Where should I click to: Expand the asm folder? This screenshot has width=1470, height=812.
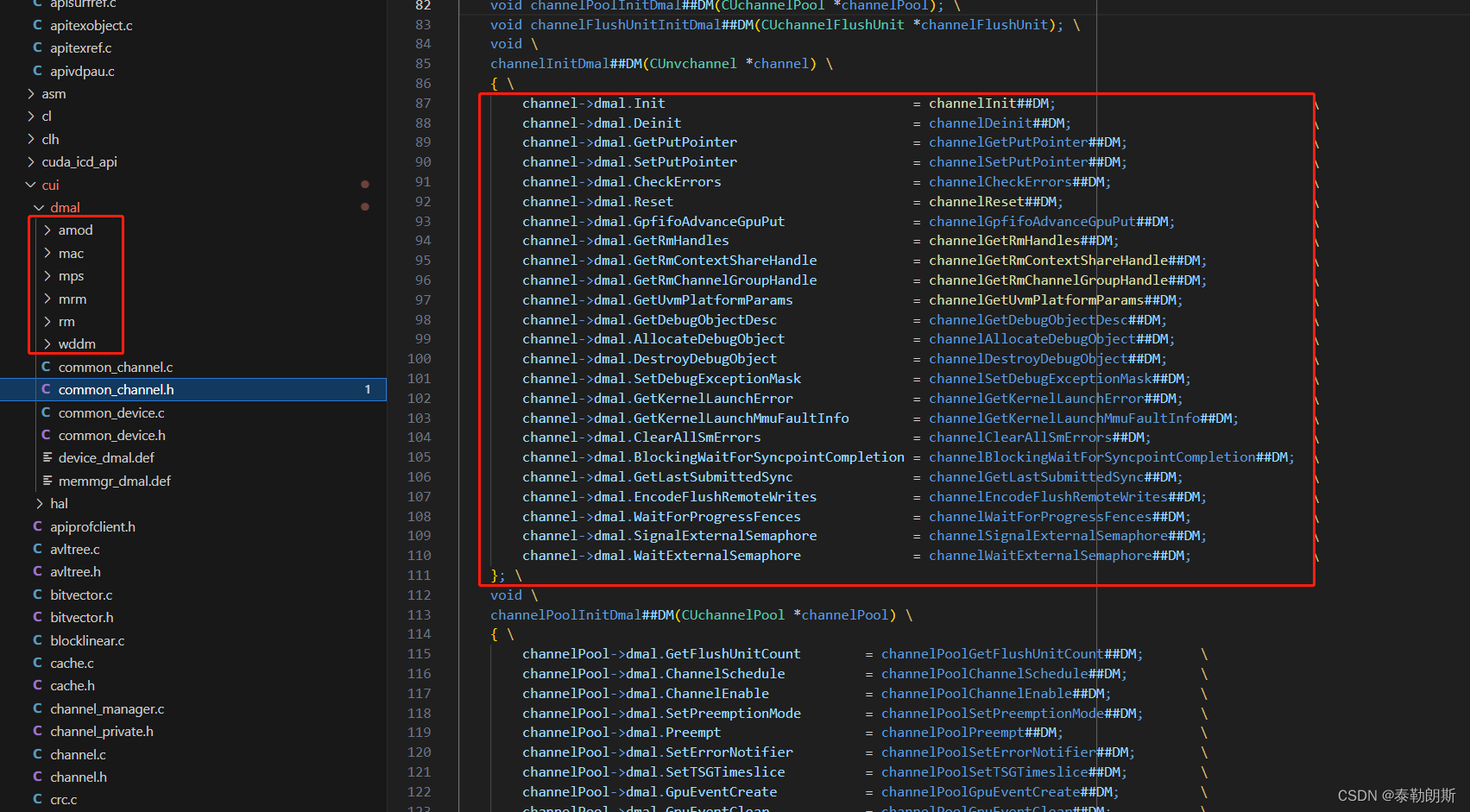[x=31, y=93]
